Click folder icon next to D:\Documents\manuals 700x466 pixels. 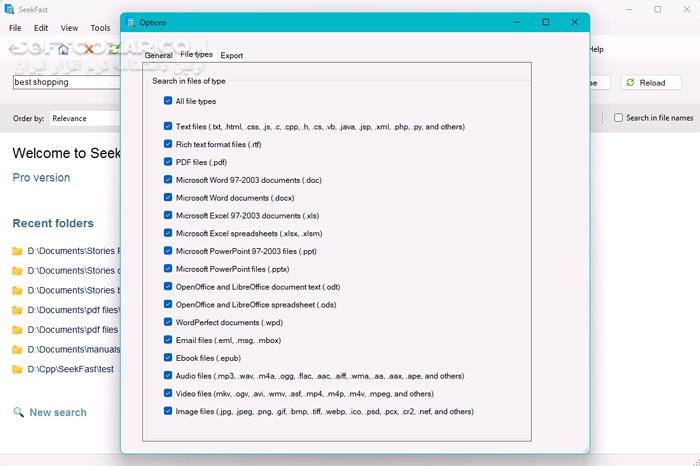[x=17, y=350]
